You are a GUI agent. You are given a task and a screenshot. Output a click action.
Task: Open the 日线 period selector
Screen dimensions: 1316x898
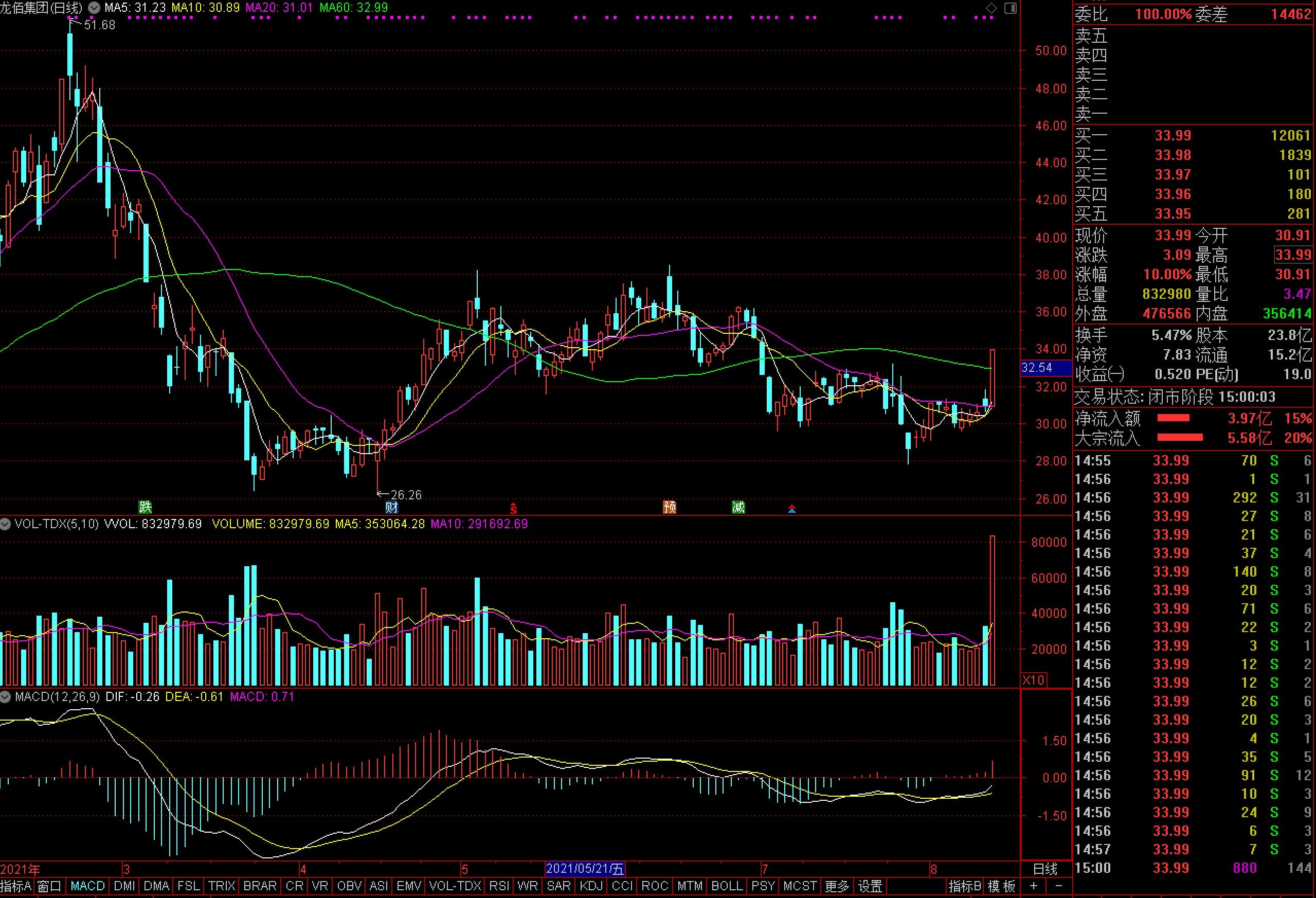(x=1045, y=869)
